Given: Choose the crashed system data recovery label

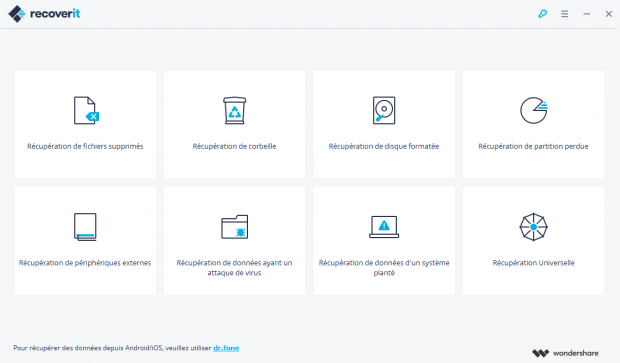Looking at the screenshot, I should pyautogui.click(x=384, y=268).
